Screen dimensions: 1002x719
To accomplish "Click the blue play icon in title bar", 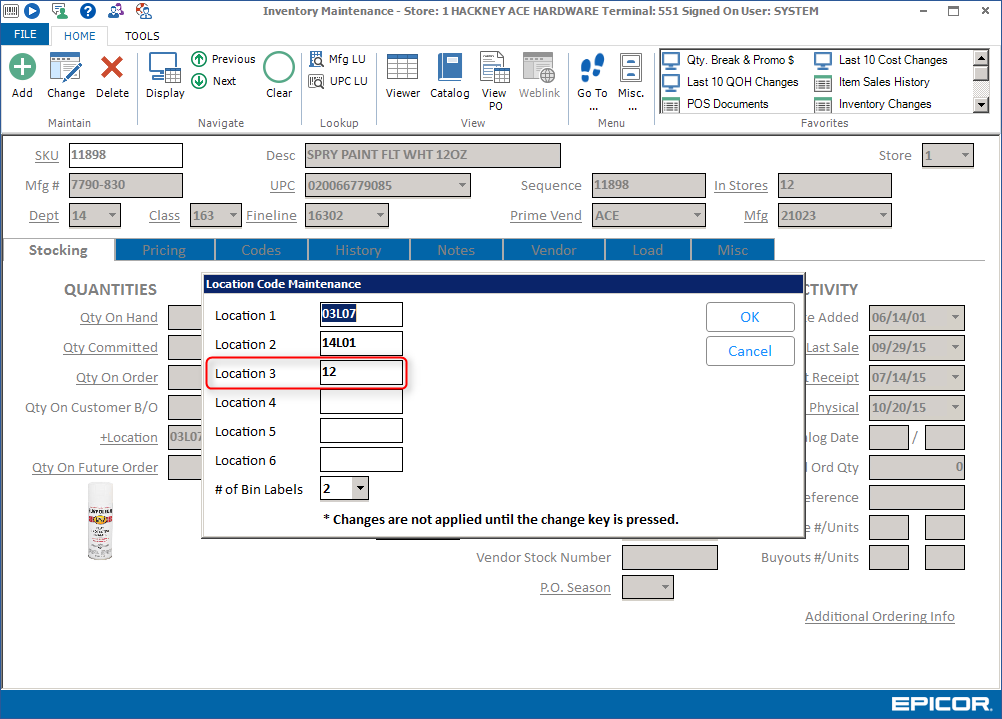I will [32, 10].
